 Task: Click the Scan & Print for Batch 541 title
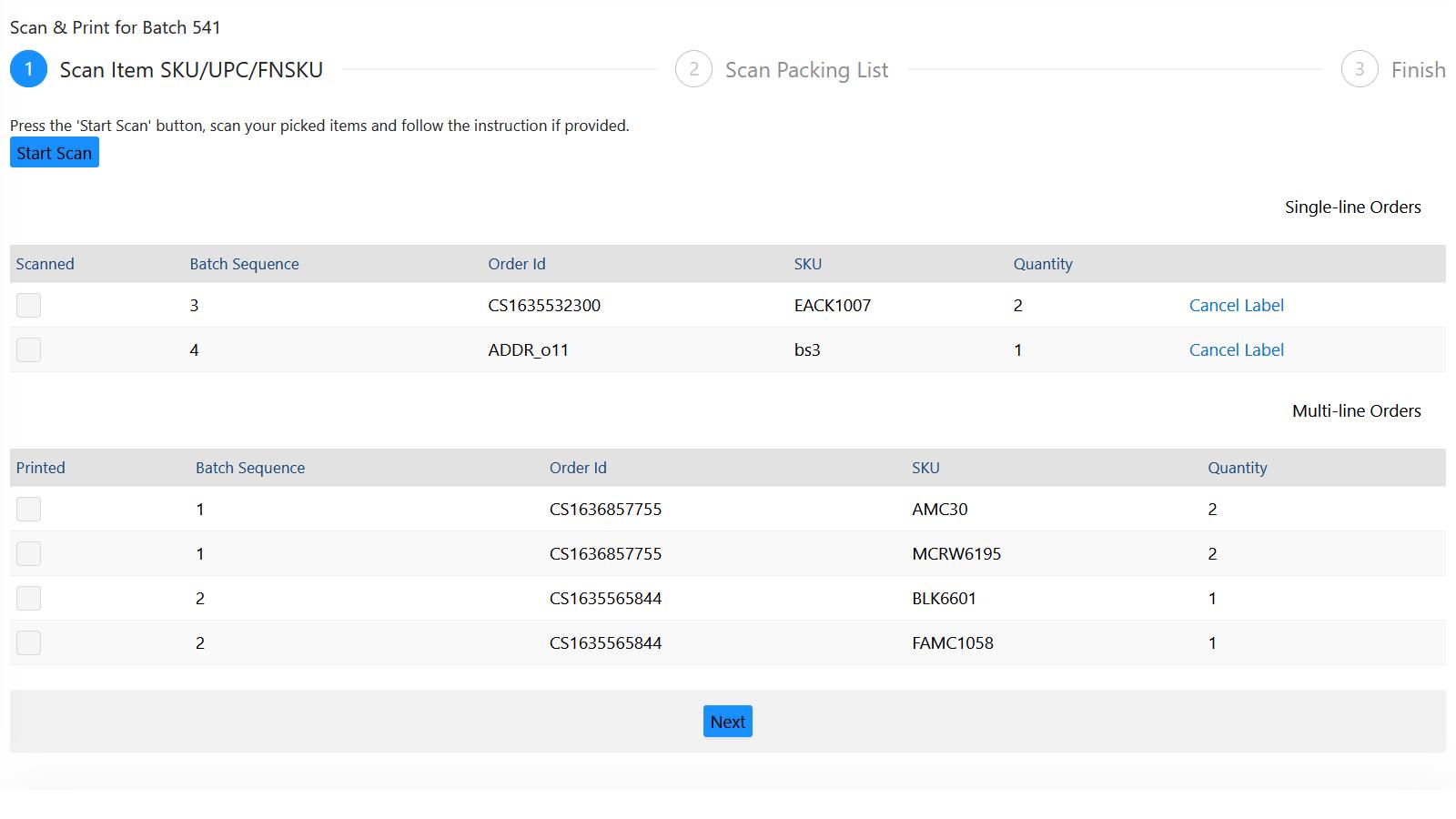[115, 27]
